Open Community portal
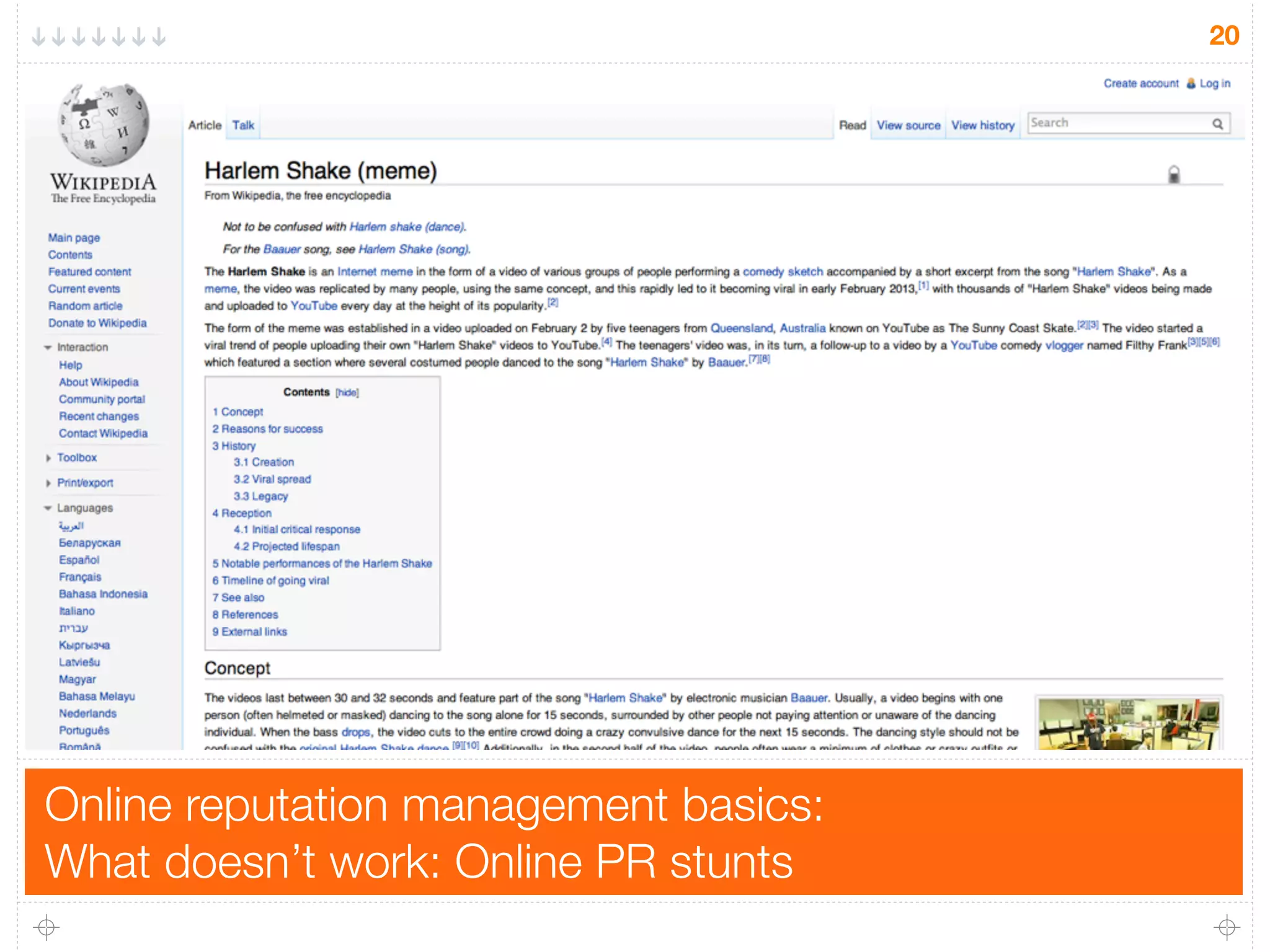The image size is (1270, 952). click(x=102, y=399)
